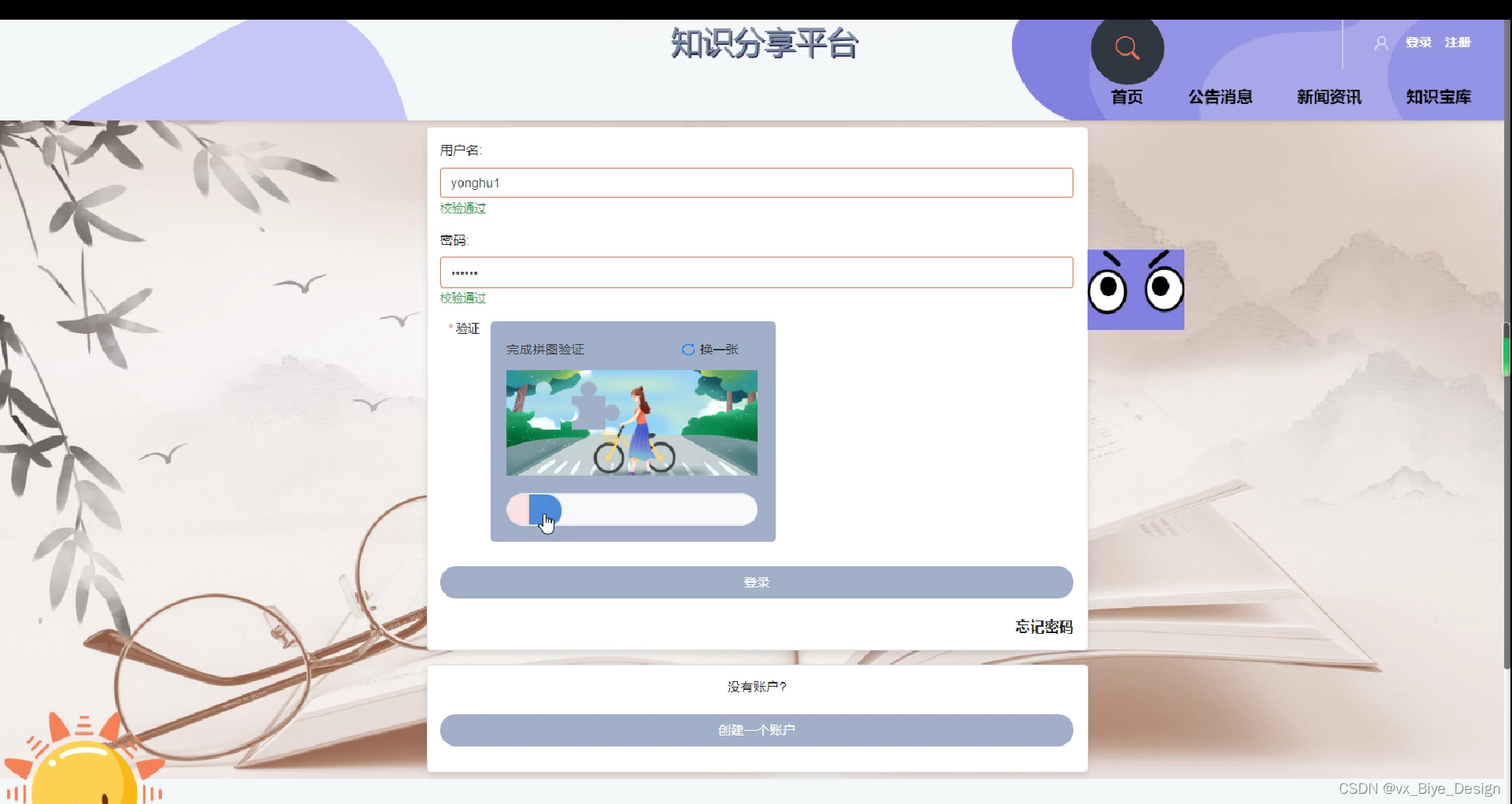Click 创建一个账户 button

pos(756,731)
